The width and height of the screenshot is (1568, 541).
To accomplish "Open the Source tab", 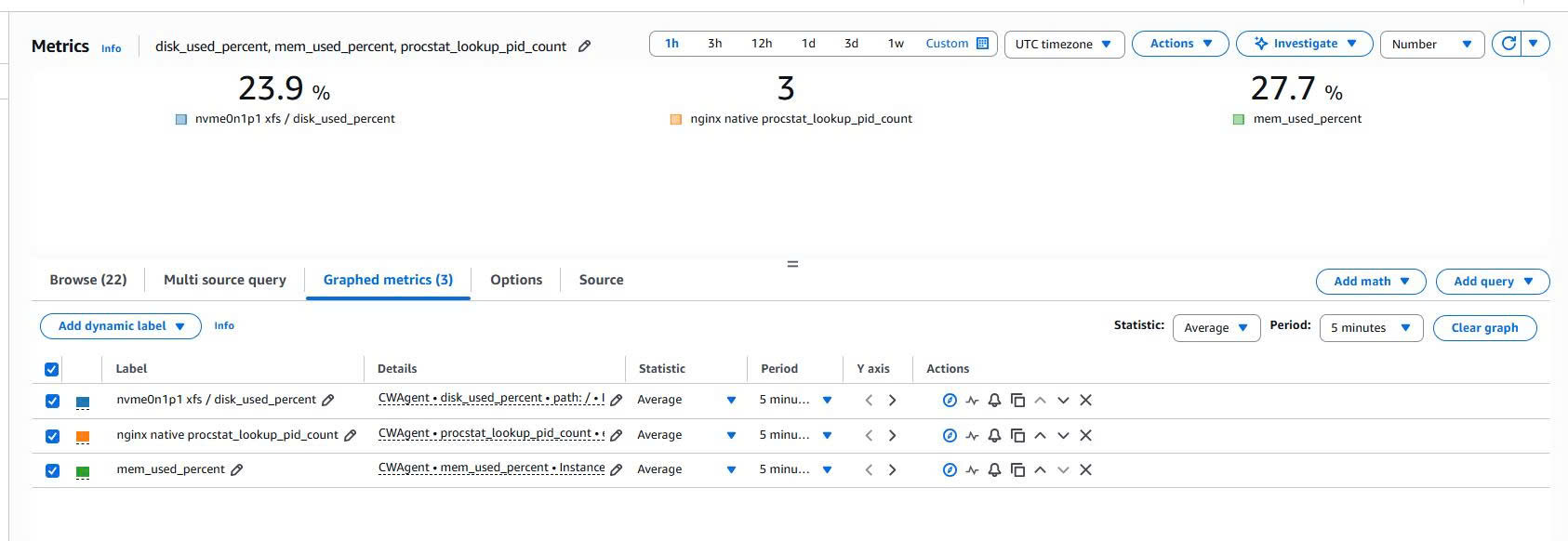I will [601, 280].
